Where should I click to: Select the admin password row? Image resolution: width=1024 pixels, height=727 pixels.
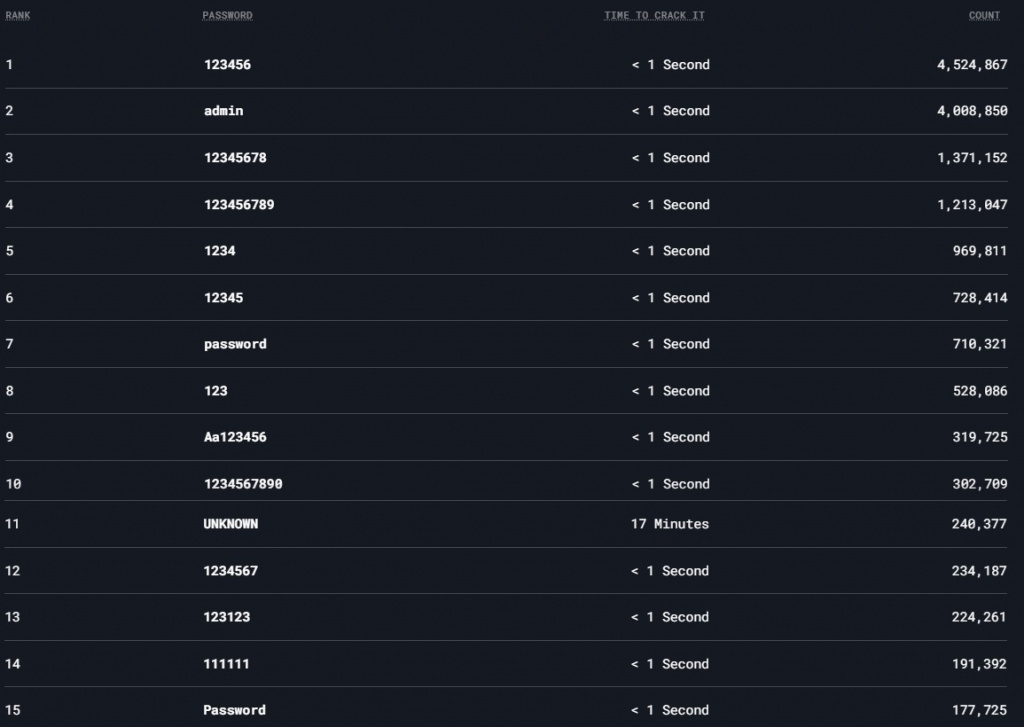[x=223, y=111]
